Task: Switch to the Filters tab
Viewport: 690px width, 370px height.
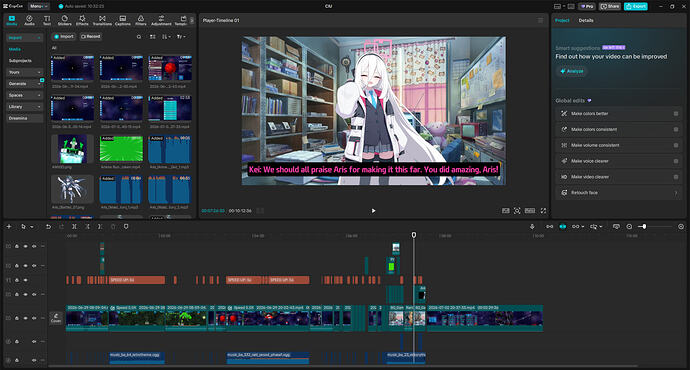Action: pyautogui.click(x=141, y=20)
